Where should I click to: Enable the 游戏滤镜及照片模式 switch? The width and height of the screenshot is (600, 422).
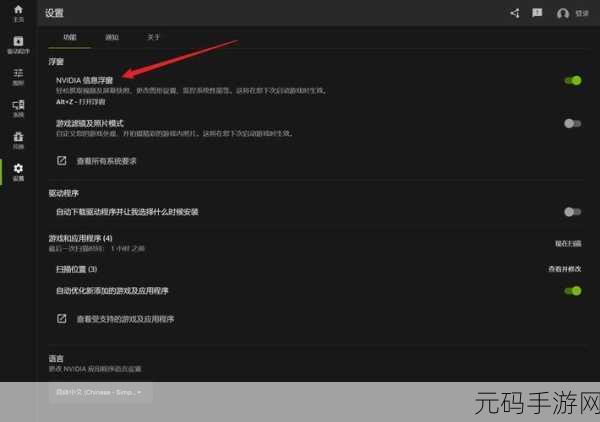click(x=573, y=123)
